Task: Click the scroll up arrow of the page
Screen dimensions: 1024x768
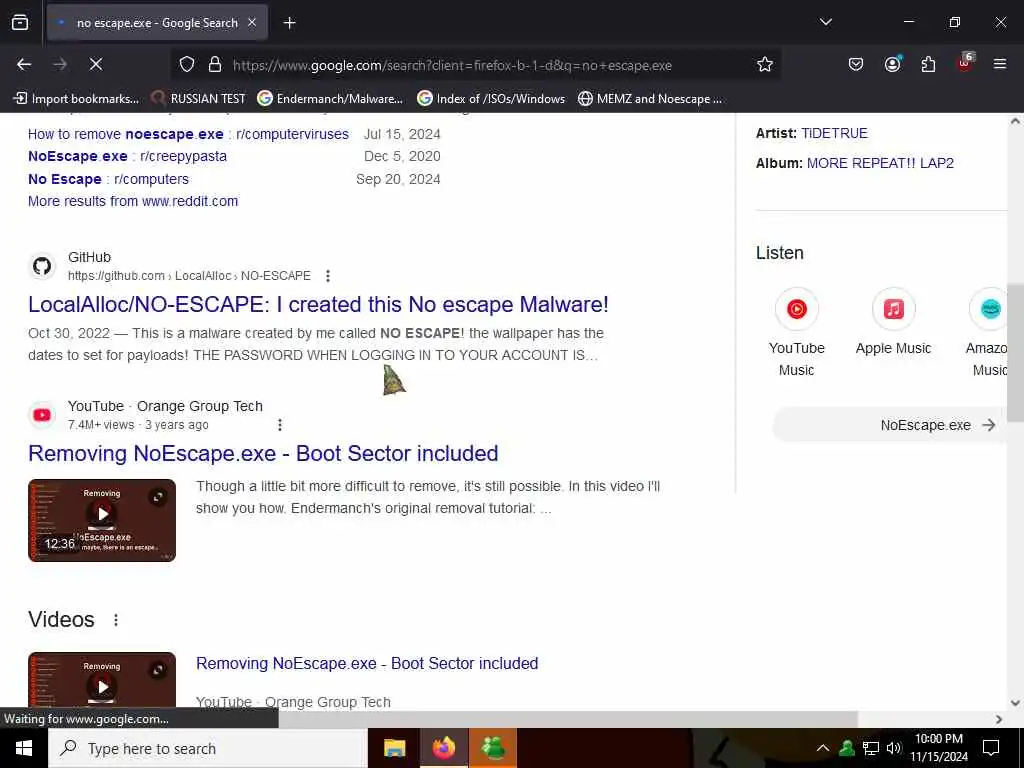Action: click(1015, 121)
